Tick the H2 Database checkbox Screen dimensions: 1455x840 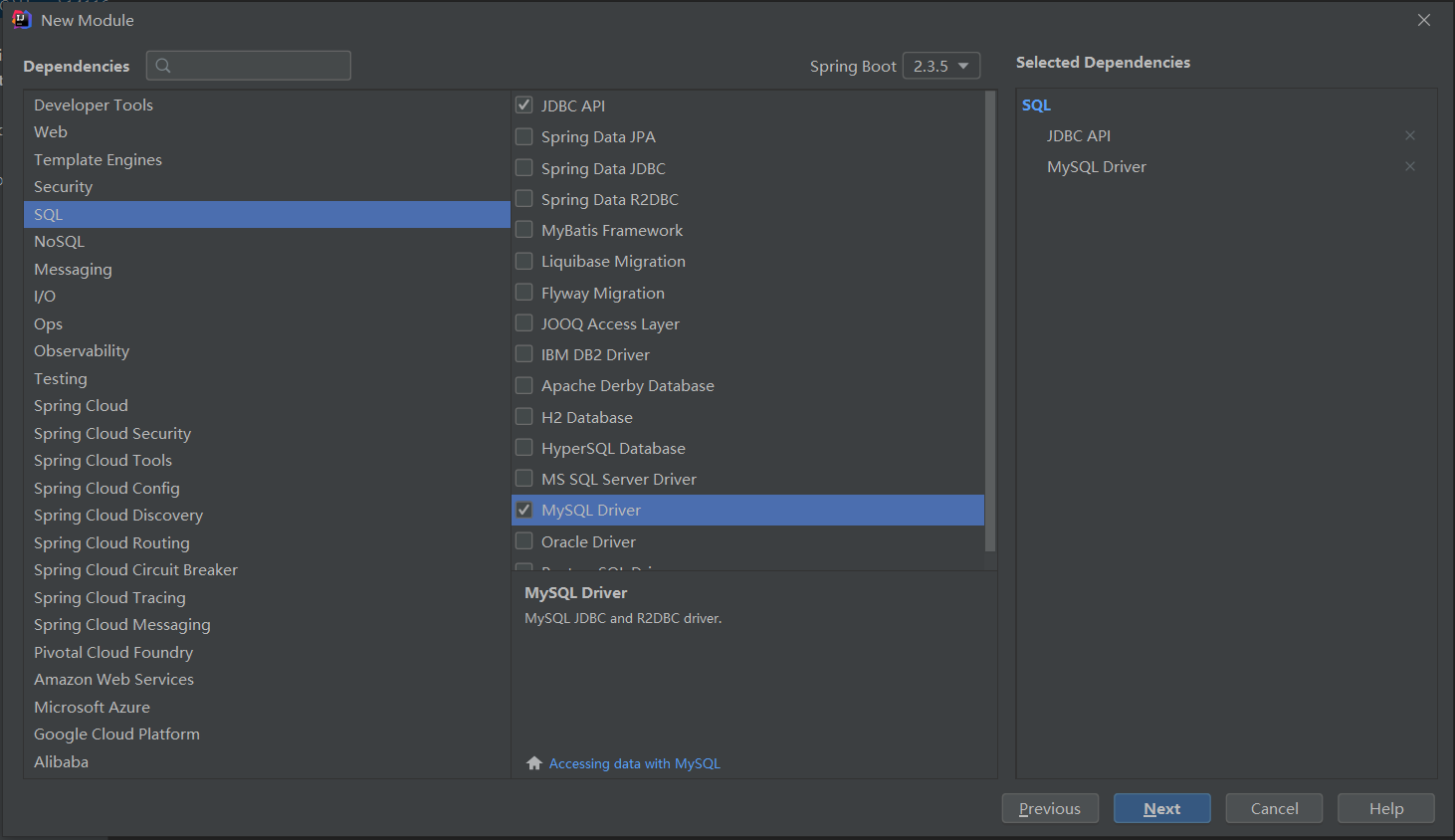[x=523, y=416]
